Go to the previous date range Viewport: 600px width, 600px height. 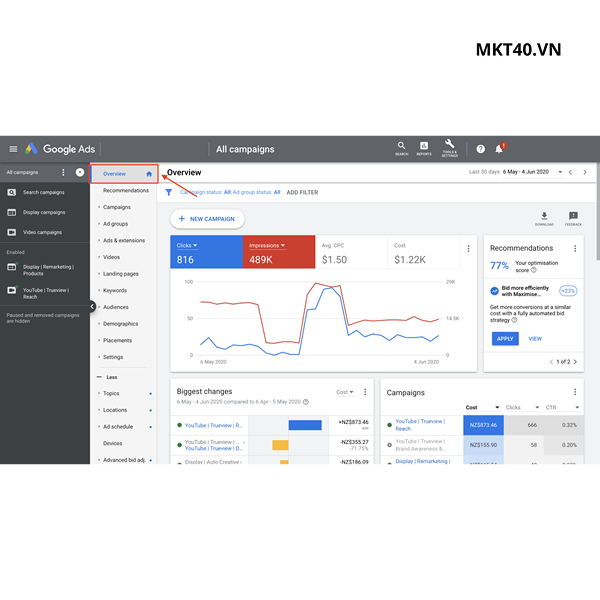point(570,172)
